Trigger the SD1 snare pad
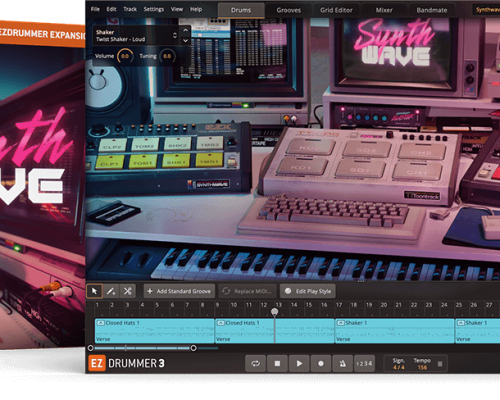Screen dimensions: 500x400 point(360,168)
